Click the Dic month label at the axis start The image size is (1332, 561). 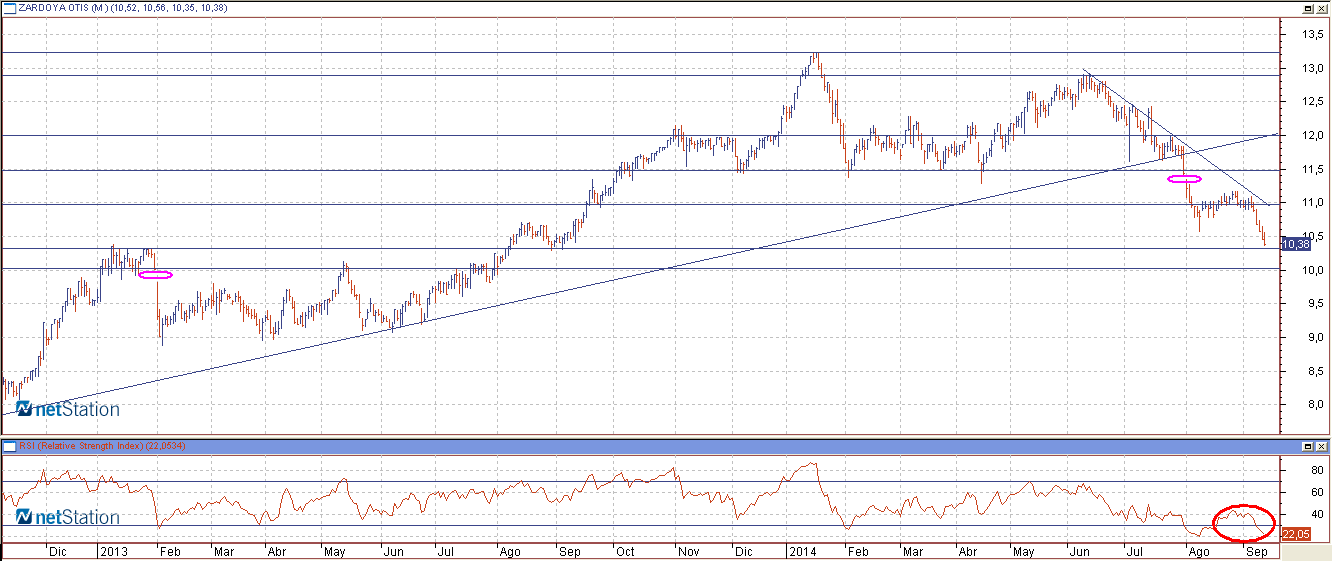(58, 552)
